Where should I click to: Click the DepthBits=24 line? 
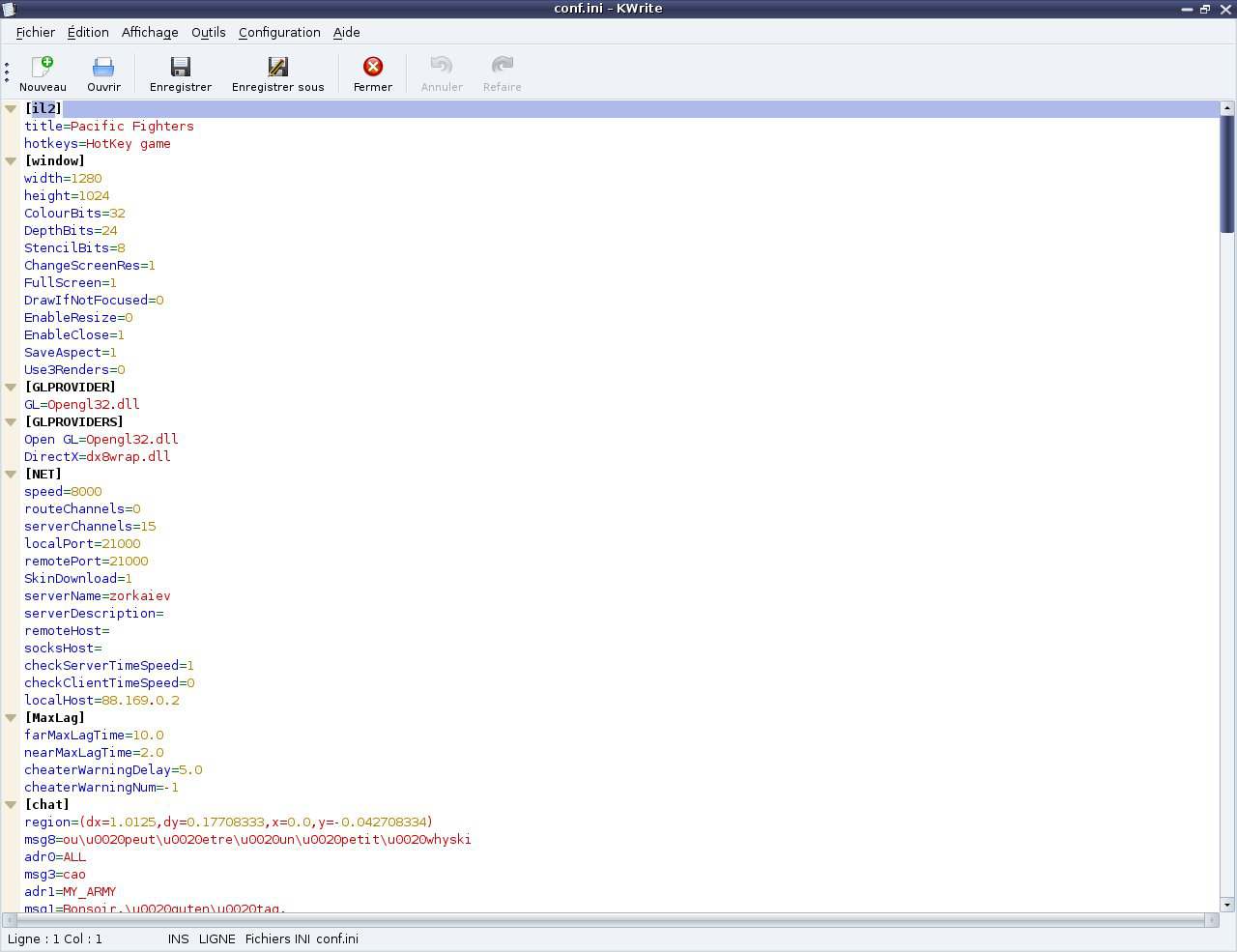tap(71, 231)
